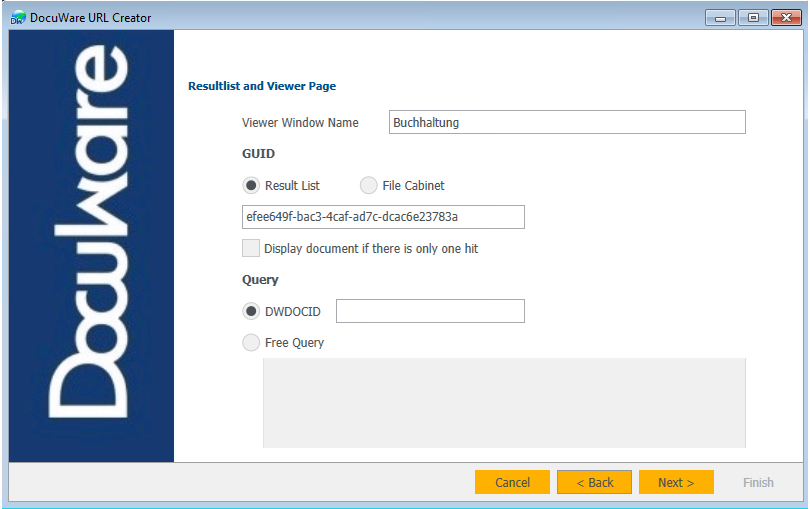Click the DocuWare title bar app icon
Image resolution: width=810 pixels, height=509 pixels.
pyautogui.click(x=18, y=18)
